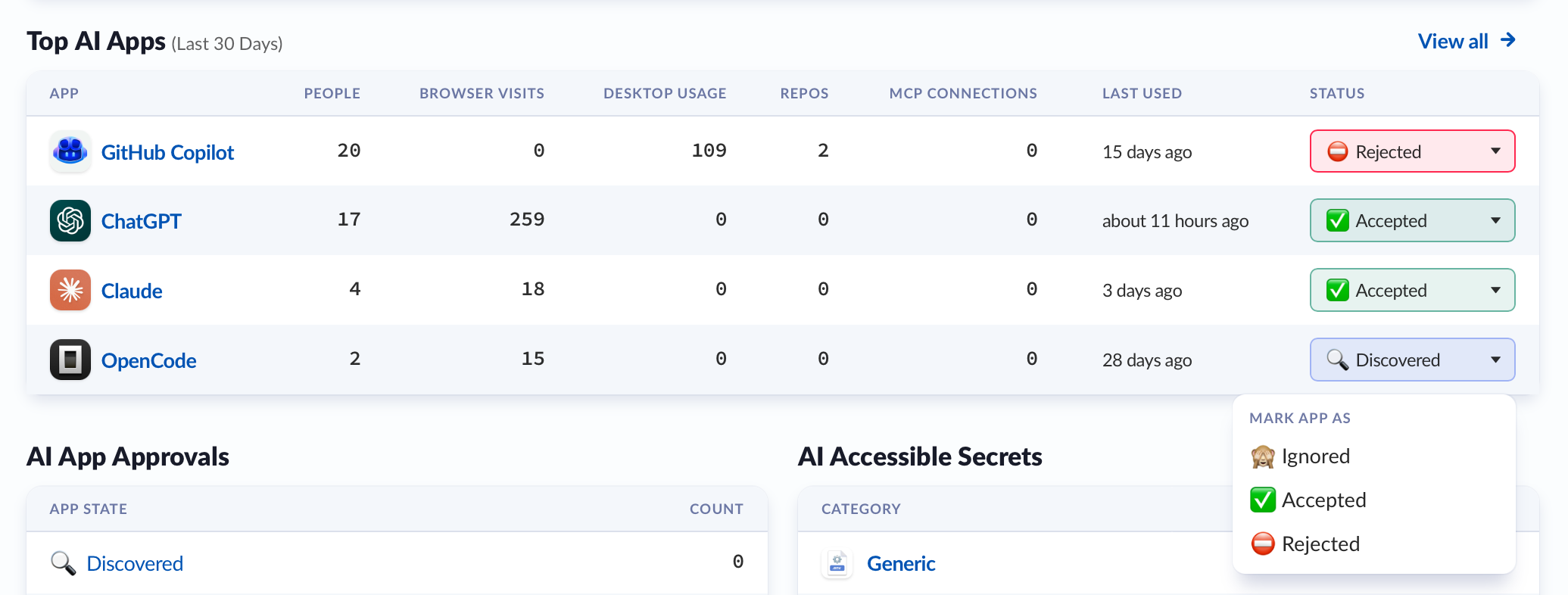The height and width of the screenshot is (595, 1568).
Task: Open the GitHub Copilot app link
Action: (167, 153)
